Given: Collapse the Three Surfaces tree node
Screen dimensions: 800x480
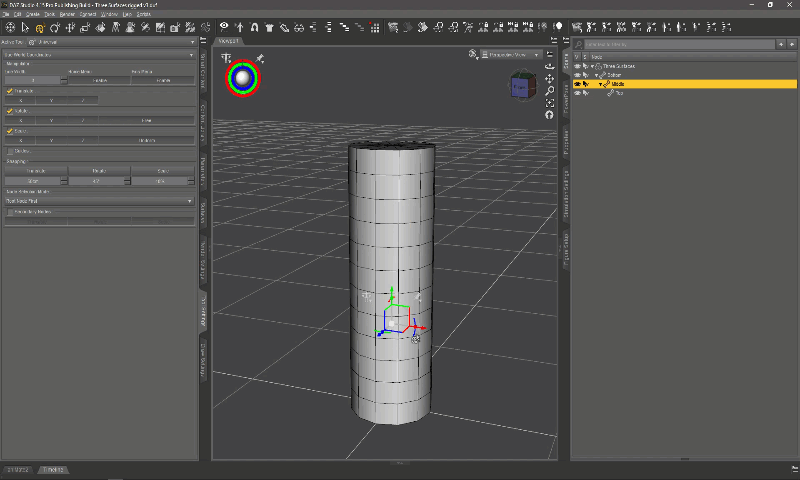Looking at the screenshot, I should point(592,66).
